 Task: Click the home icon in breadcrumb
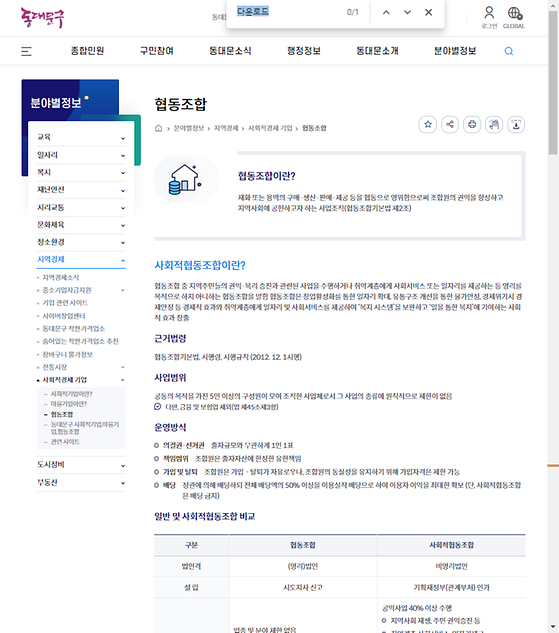coord(159,128)
